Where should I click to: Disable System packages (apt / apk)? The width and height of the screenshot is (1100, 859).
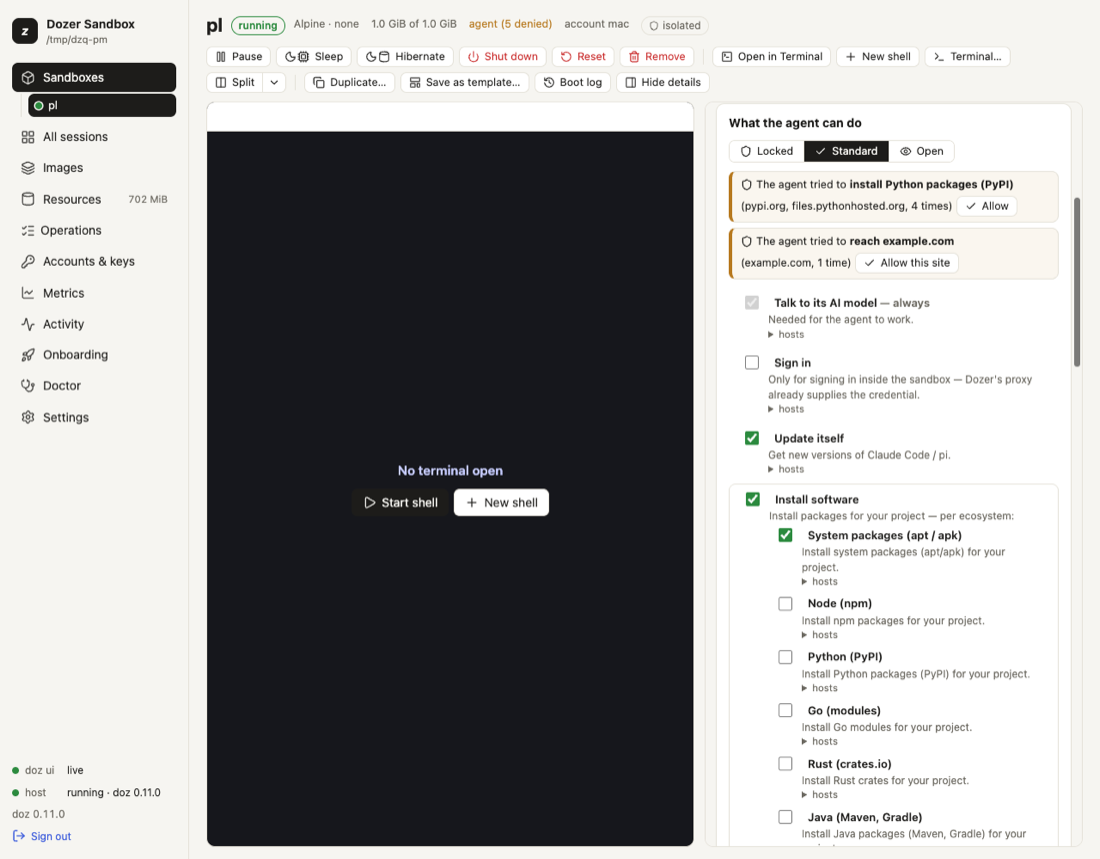786,535
